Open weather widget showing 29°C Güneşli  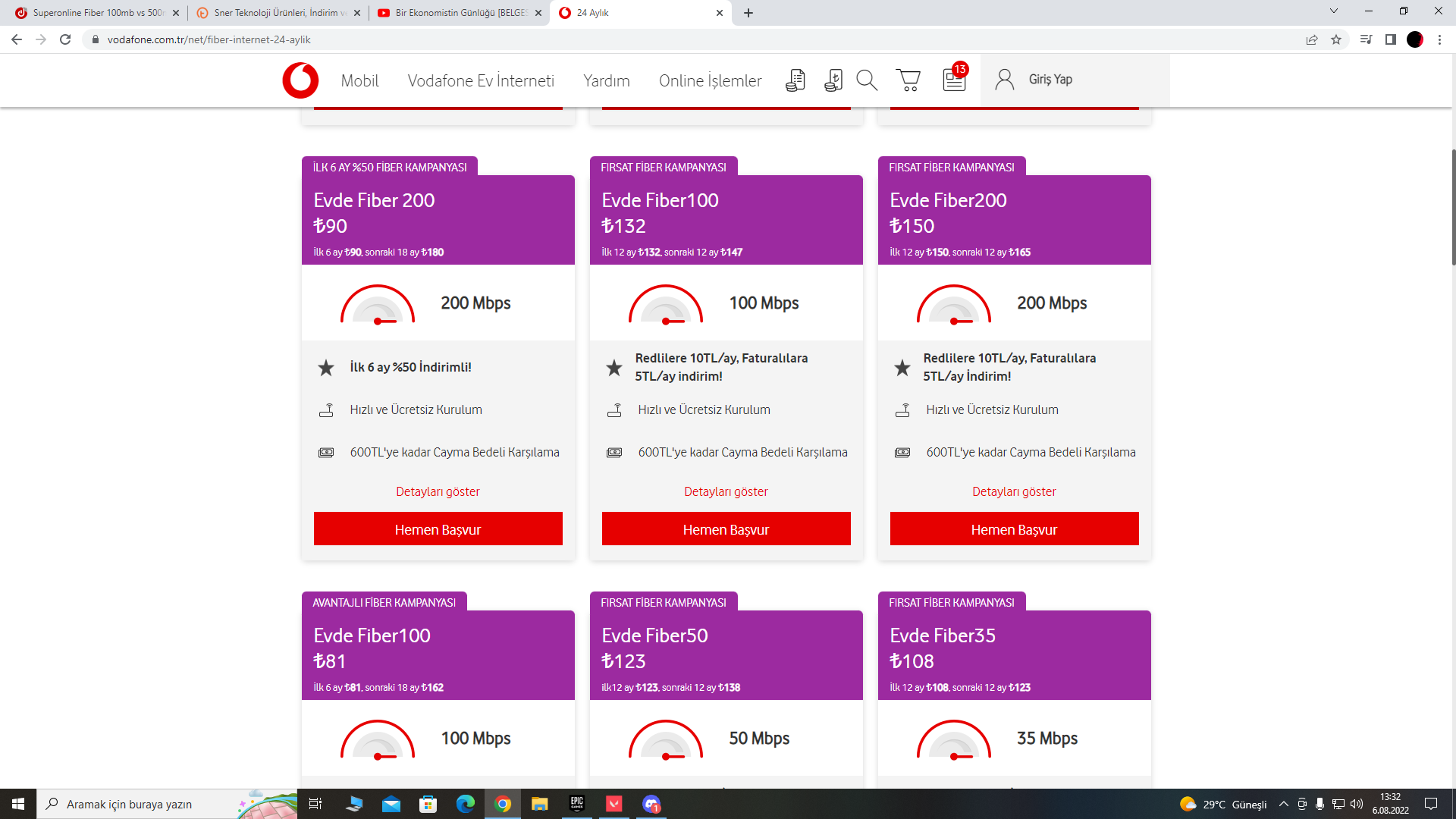click(x=1223, y=804)
